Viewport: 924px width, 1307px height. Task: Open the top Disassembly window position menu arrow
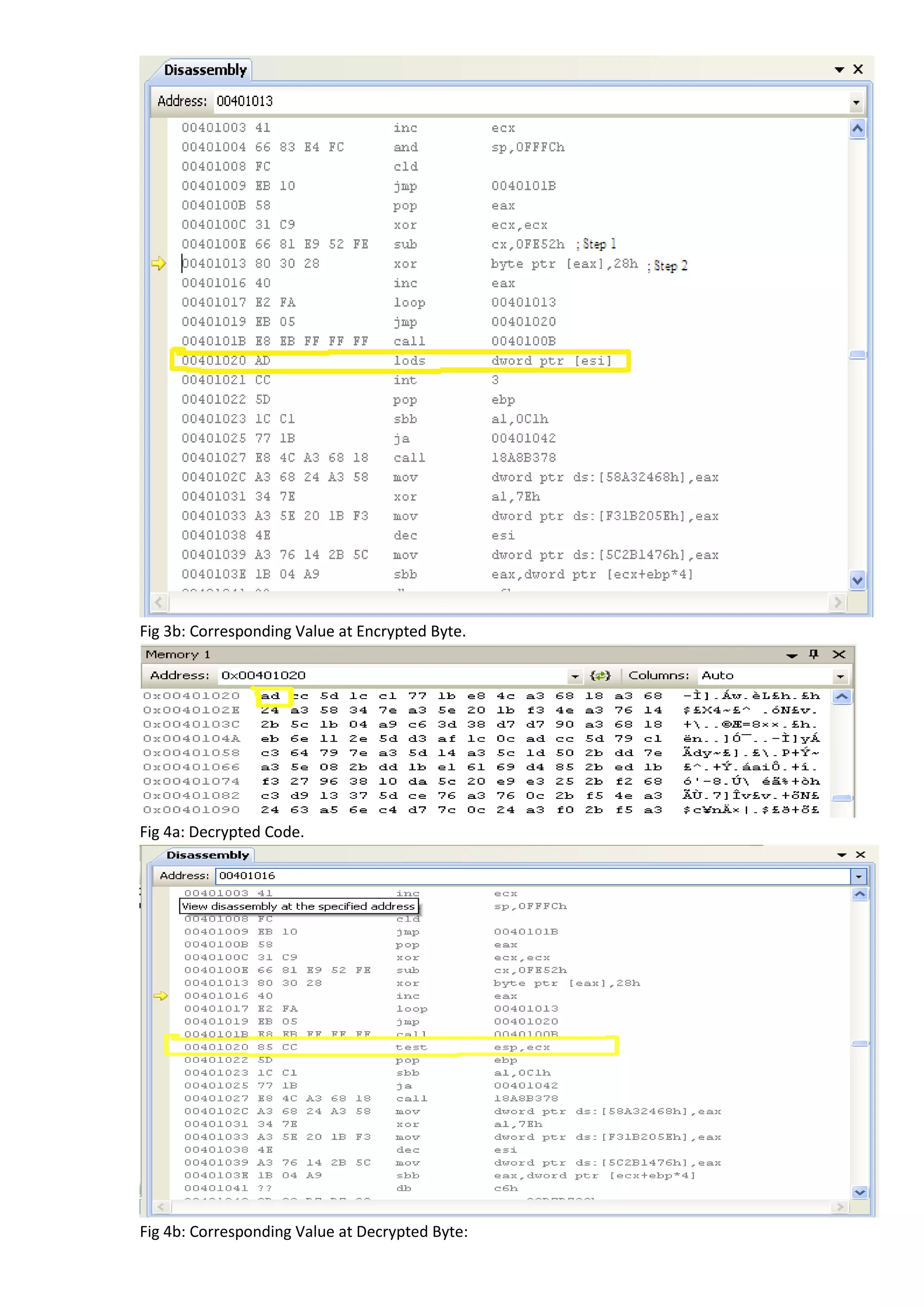pos(839,70)
